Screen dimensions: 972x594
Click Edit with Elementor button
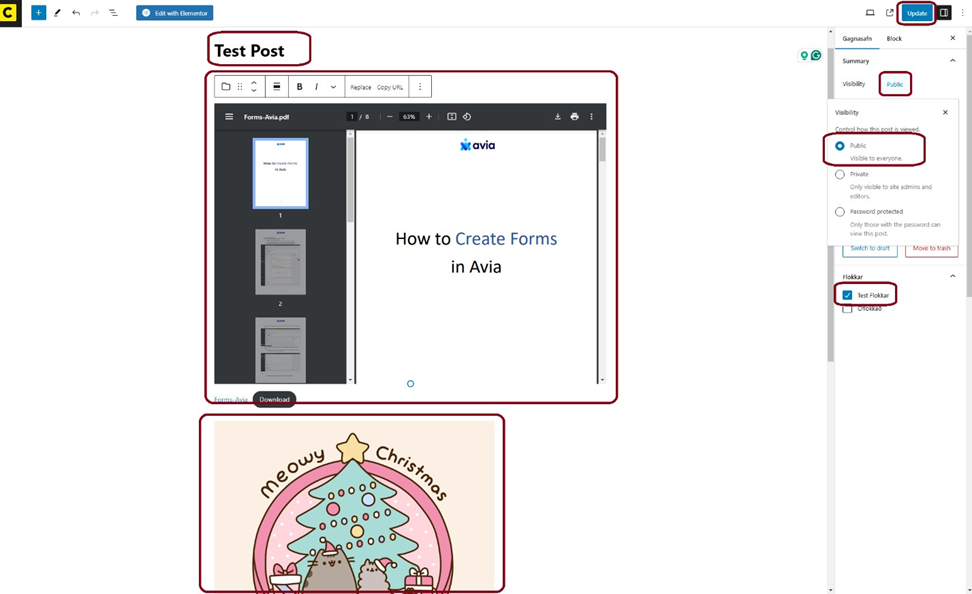coord(175,13)
